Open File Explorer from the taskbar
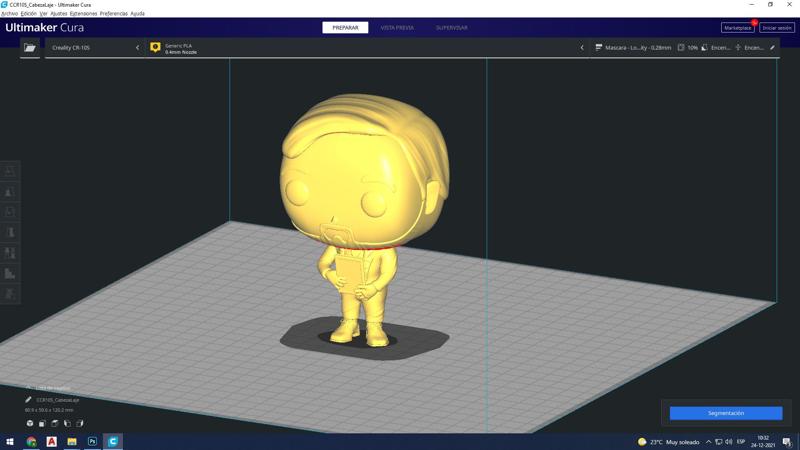Image resolution: width=800 pixels, height=450 pixels. tap(72, 442)
